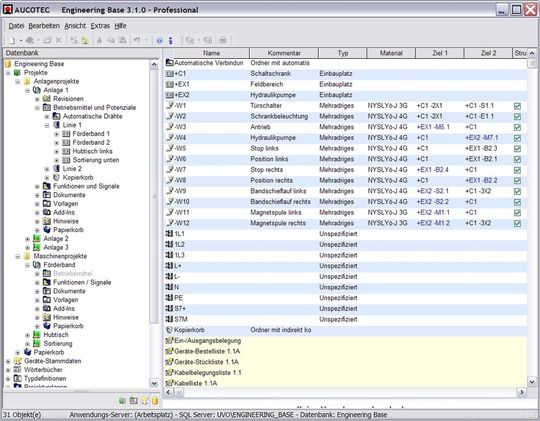Collapse the Linie 1 tree node

click(x=47, y=125)
